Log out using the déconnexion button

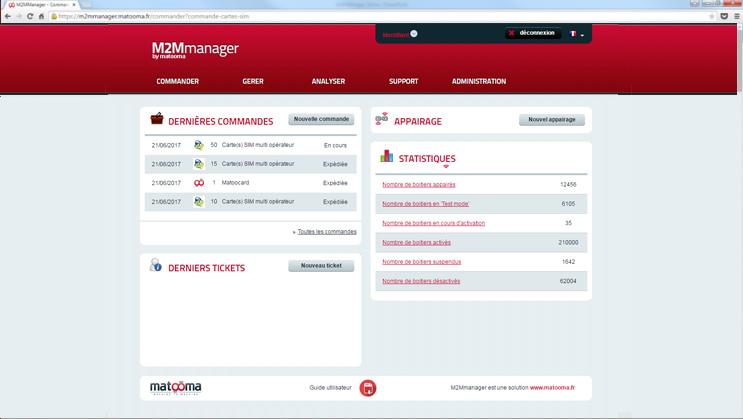531,33
